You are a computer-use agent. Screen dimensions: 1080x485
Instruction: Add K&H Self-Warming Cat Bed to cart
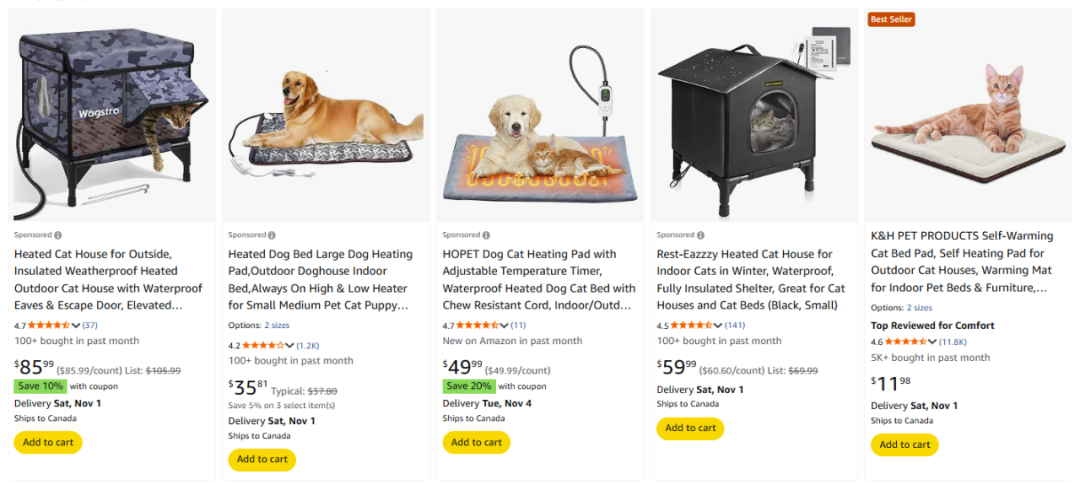[x=904, y=445]
